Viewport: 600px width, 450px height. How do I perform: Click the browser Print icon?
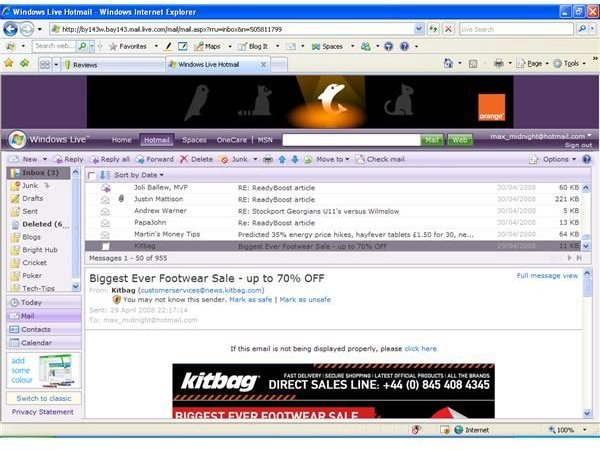pyautogui.click(x=499, y=63)
